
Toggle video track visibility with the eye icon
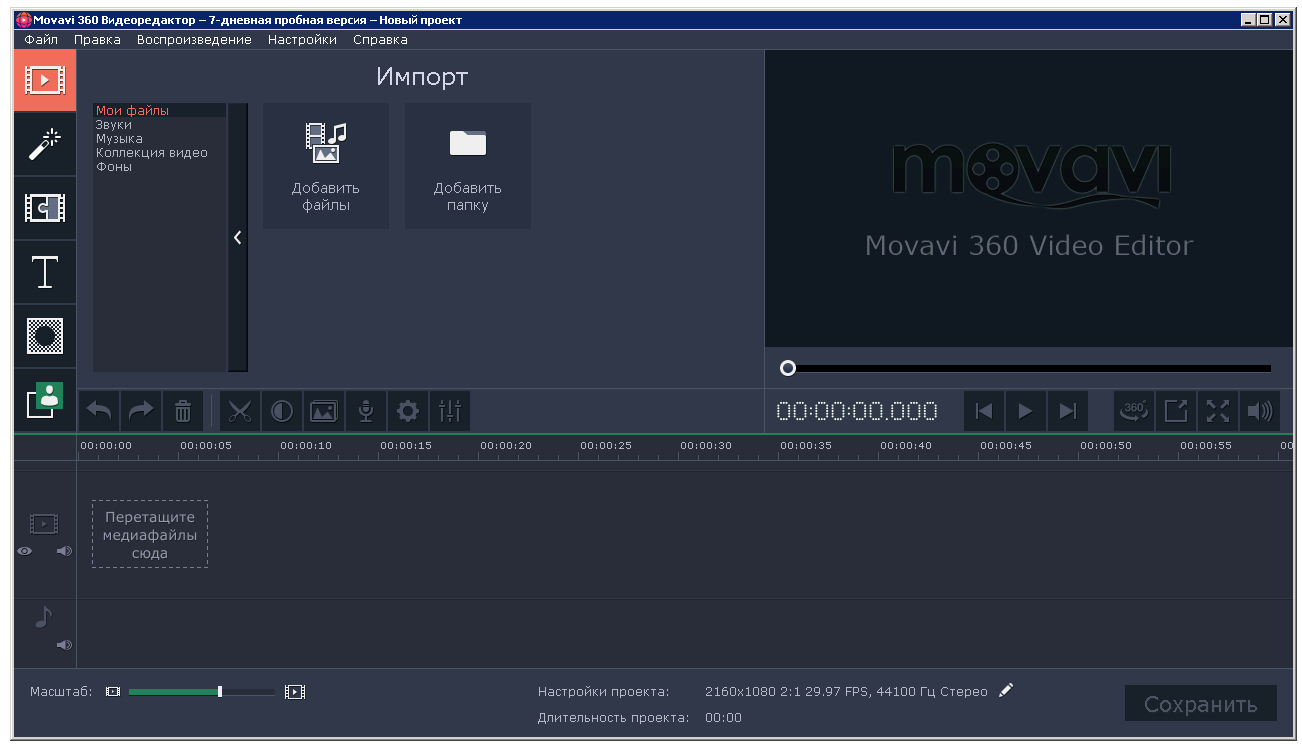(24, 550)
